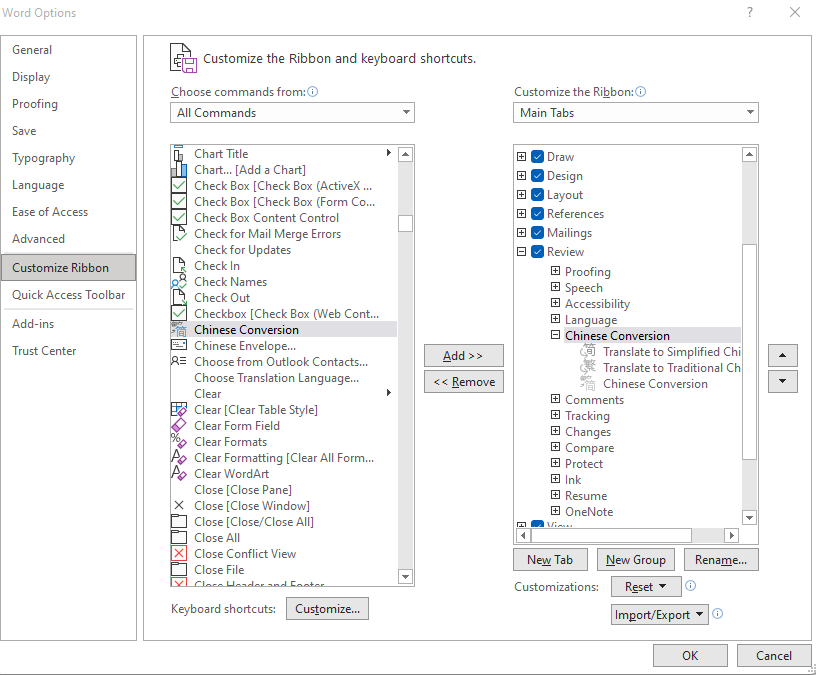Screen dimensions: 816x675
Task: Uncheck the Design tab checkbox
Action: pos(538,175)
